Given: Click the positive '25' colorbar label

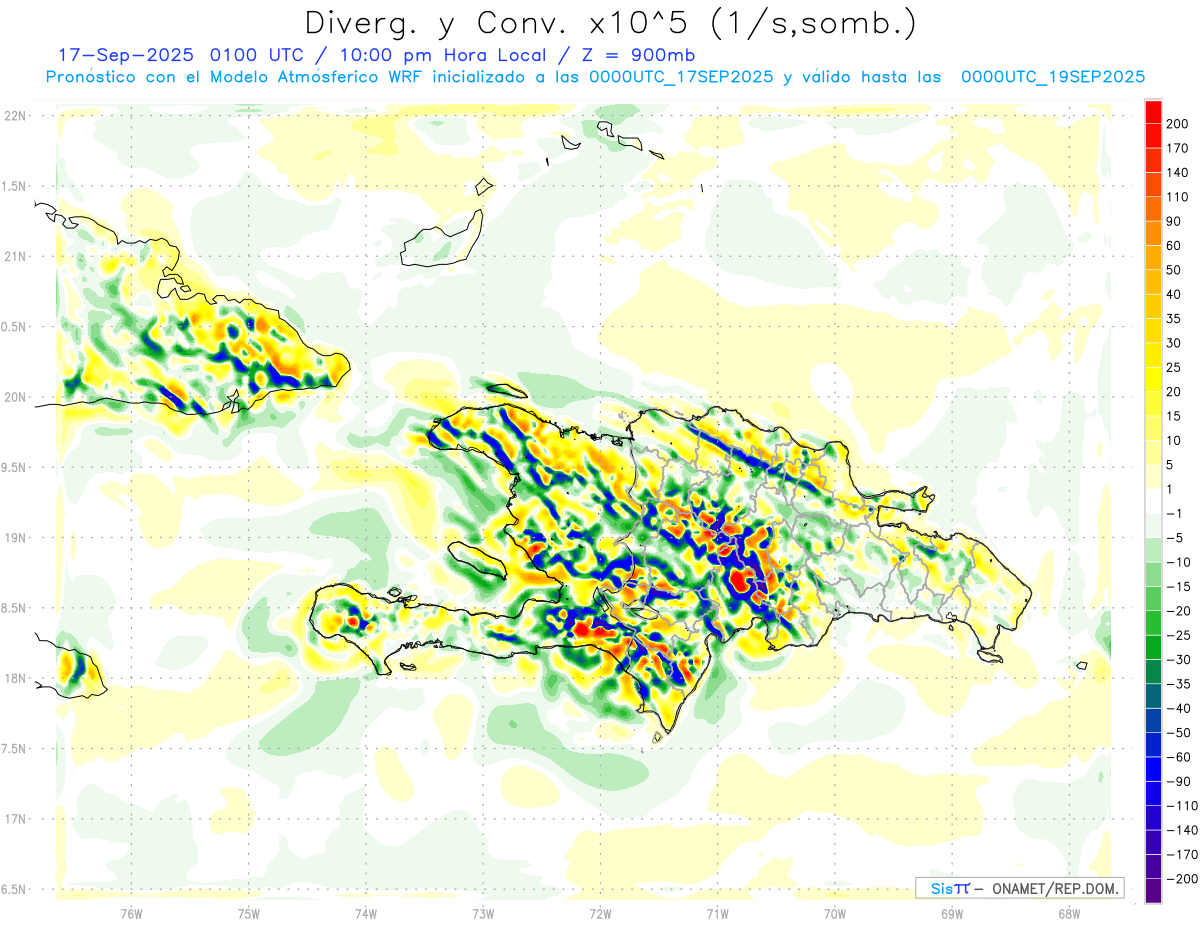Looking at the screenshot, I should click(x=1174, y=367).
